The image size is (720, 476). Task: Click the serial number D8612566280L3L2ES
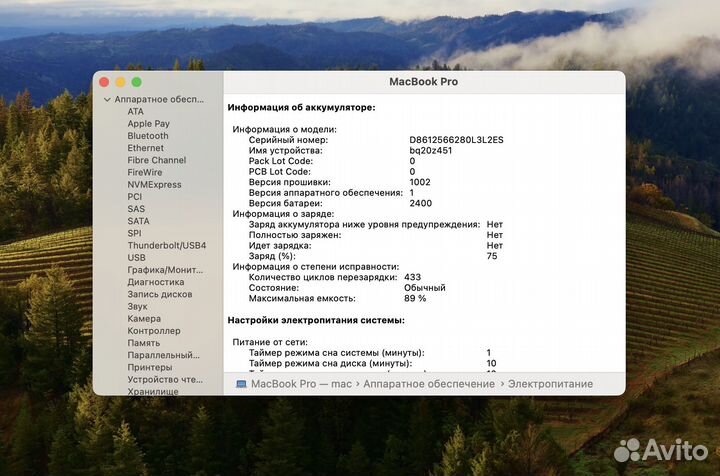456,140
